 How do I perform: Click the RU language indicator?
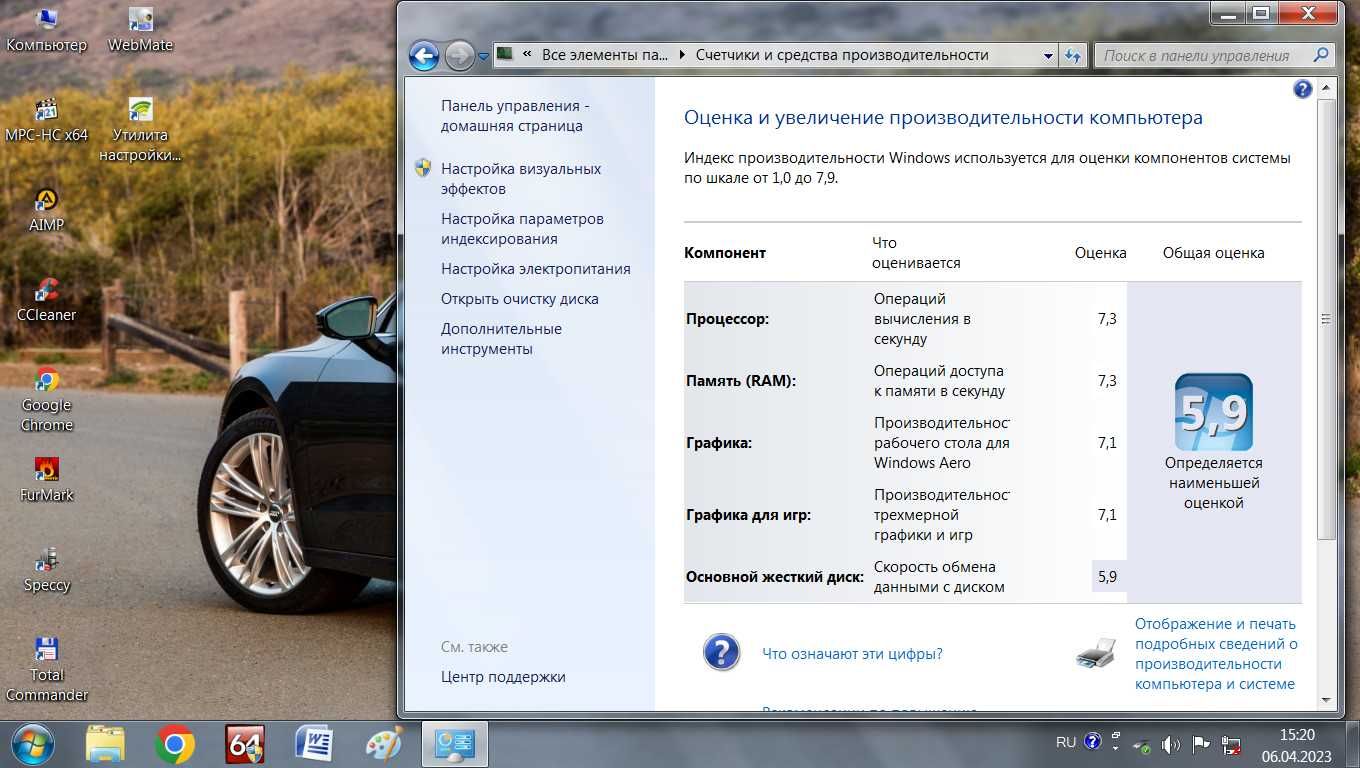pyautogui.click(x=1066, y=743)
